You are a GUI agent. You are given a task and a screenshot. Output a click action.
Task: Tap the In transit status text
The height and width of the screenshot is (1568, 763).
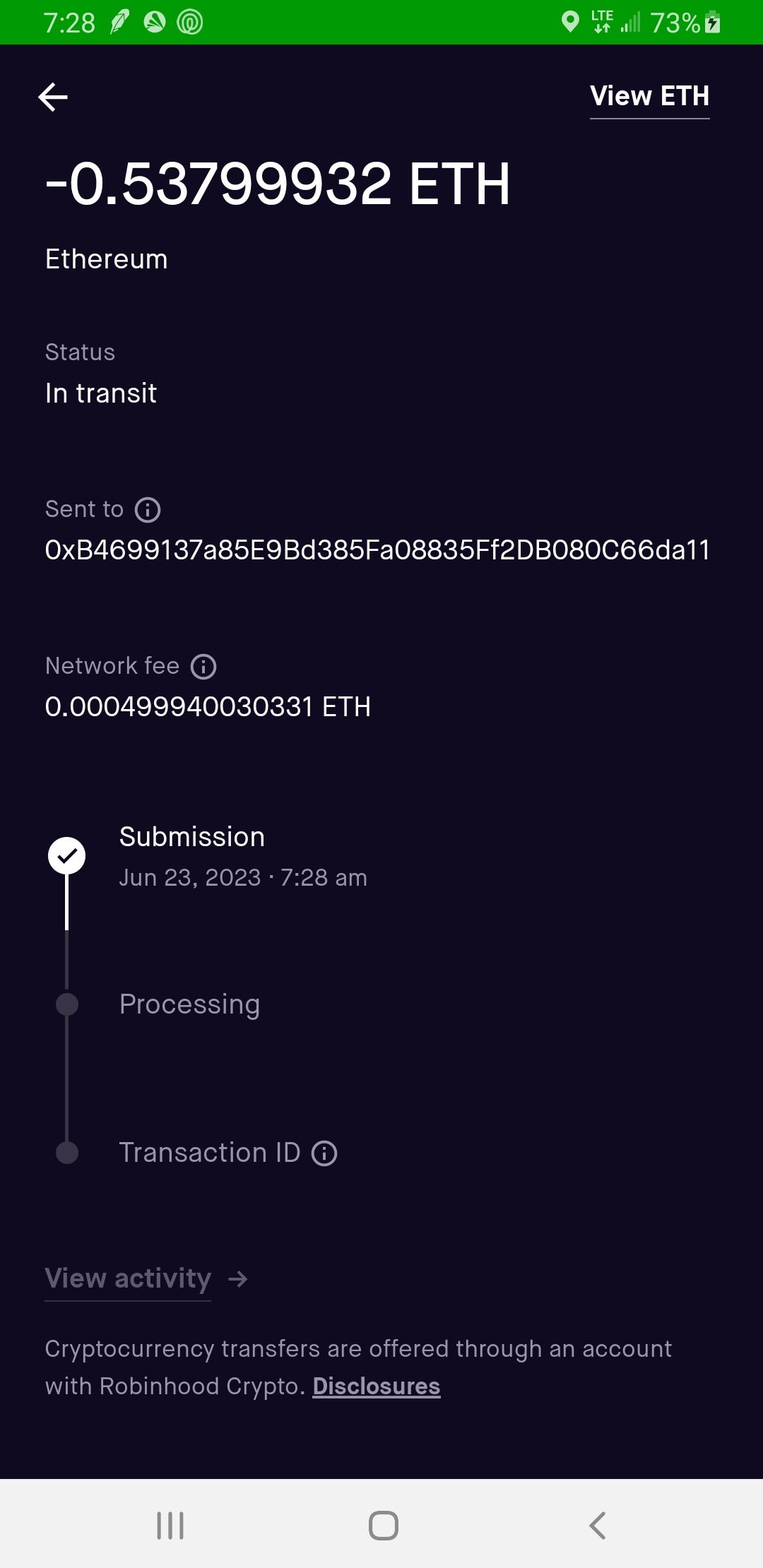click(x=101, y=393)
